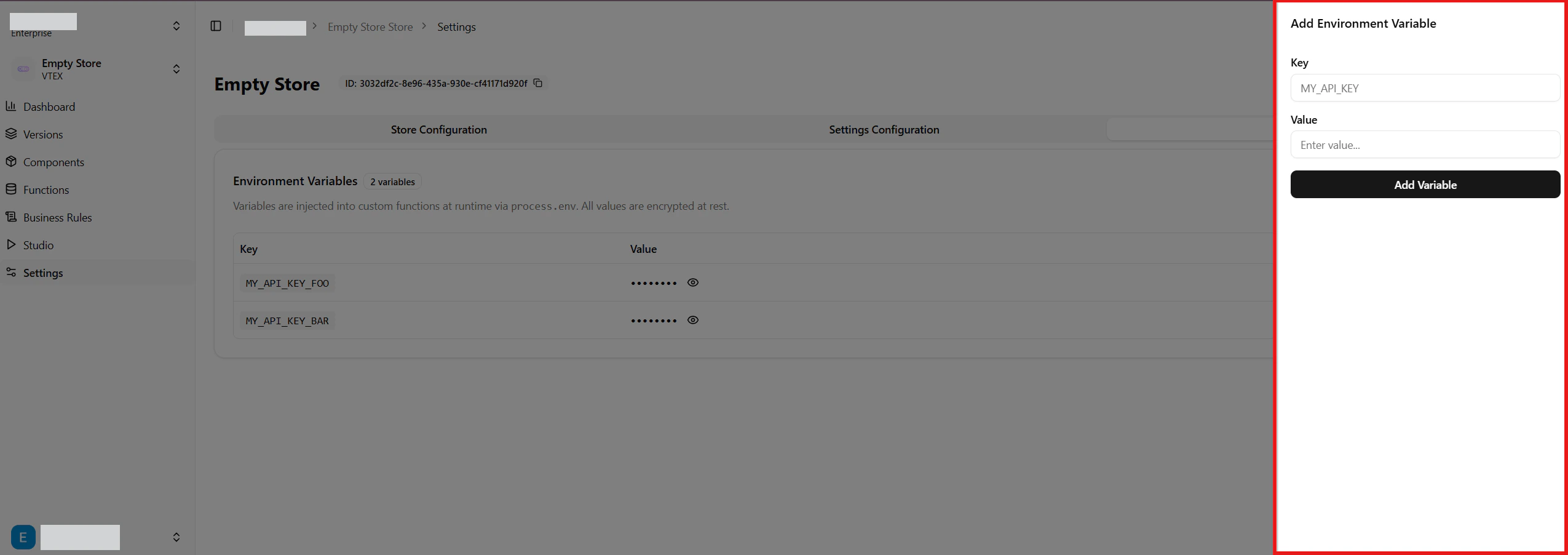Reveal the MY_API_KEY_BAR value
1568x555 pixels.
(x=693, y=320)
